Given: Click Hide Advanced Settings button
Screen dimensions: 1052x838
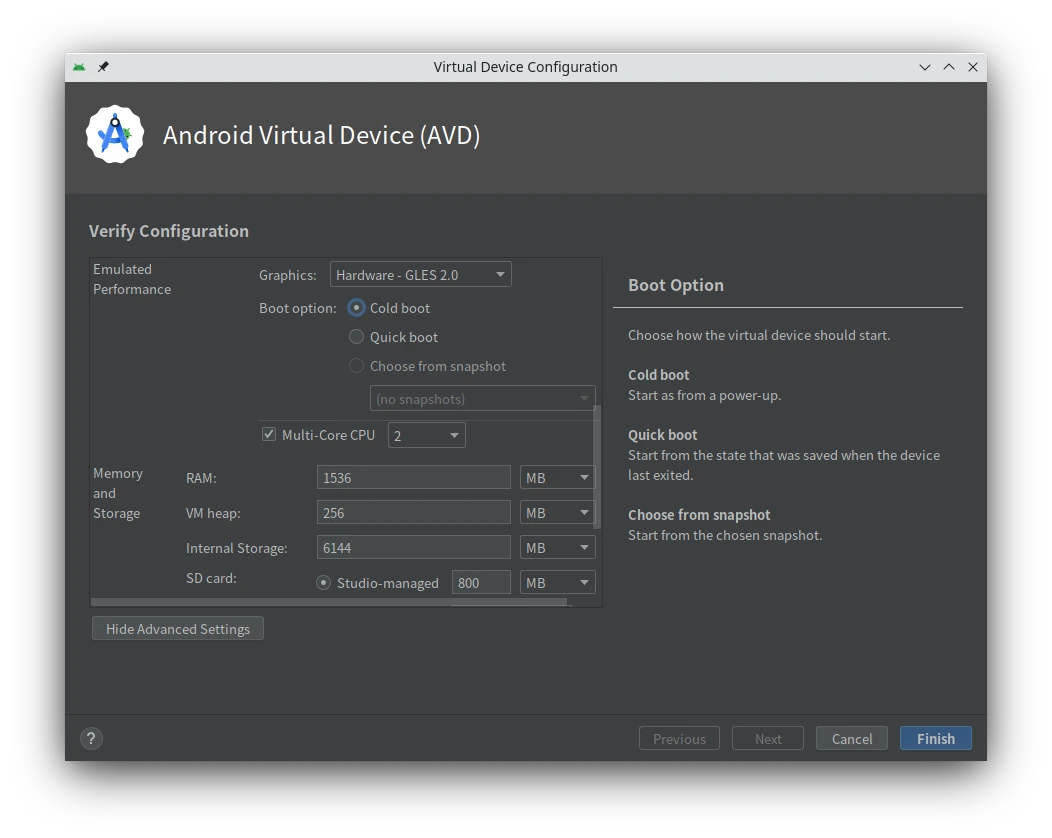Looking at the screenshot, I should click(178, 629).
